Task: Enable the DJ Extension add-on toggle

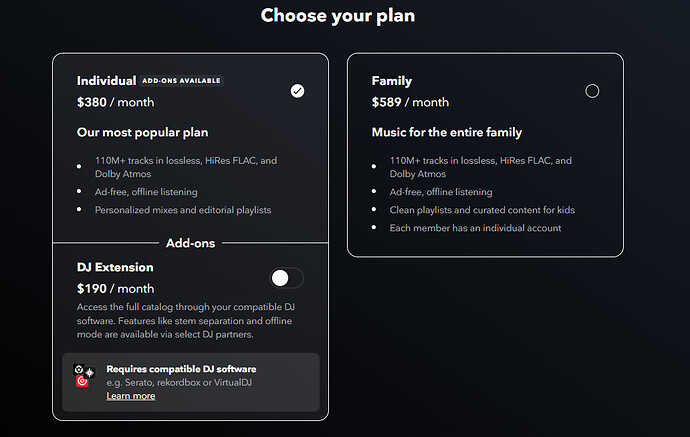Action: click(286, 278)
